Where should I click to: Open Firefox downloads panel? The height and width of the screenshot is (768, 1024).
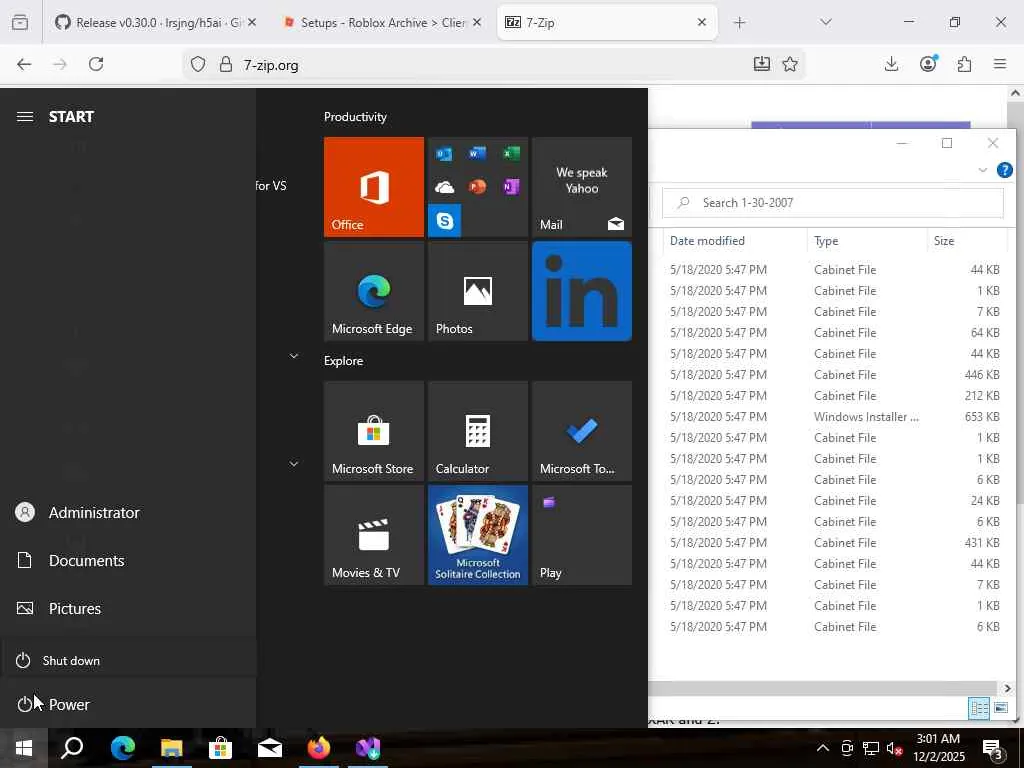coord(891,64)
